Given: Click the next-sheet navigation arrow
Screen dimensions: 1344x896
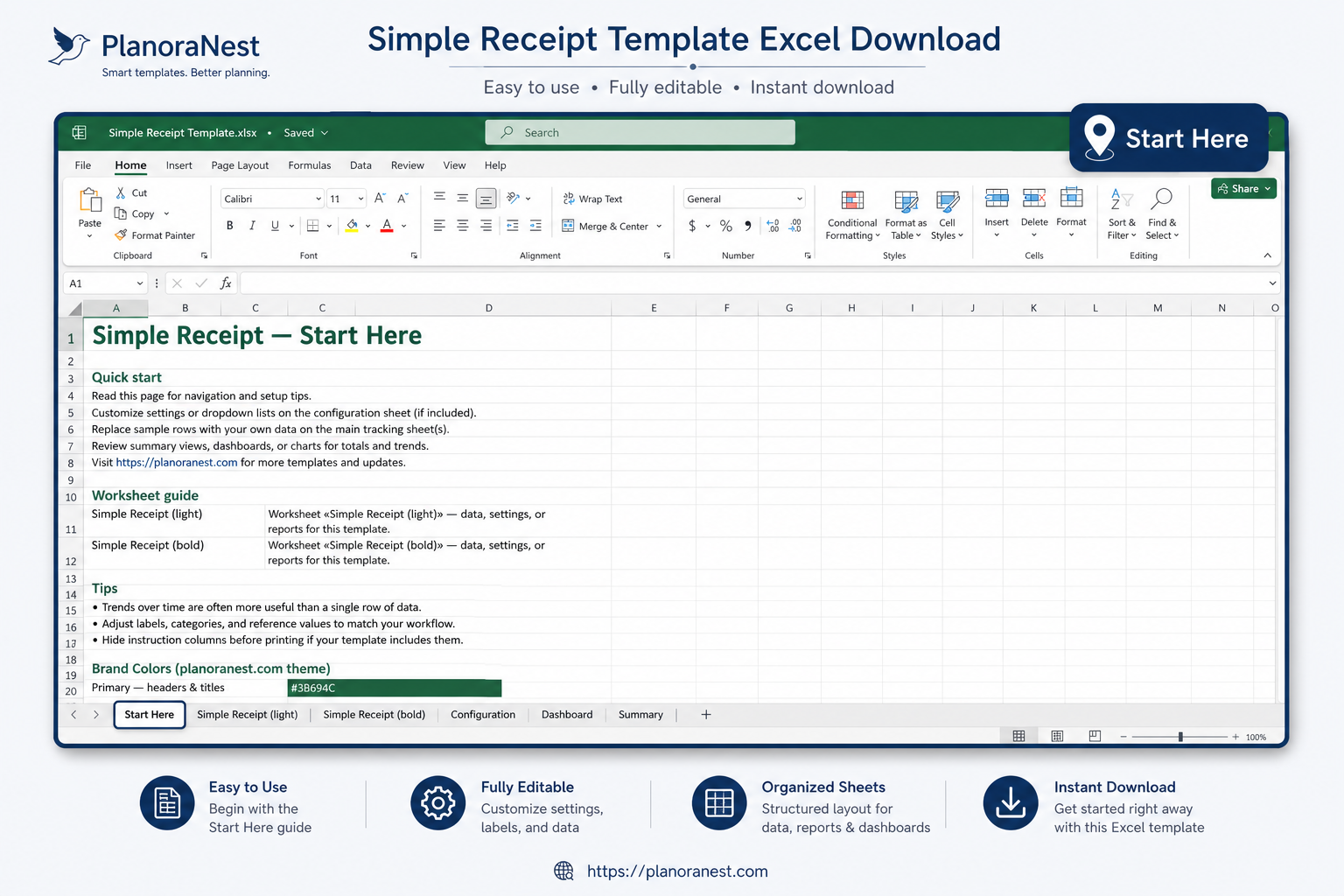Looking at the screenshot, I should (96, 715).
